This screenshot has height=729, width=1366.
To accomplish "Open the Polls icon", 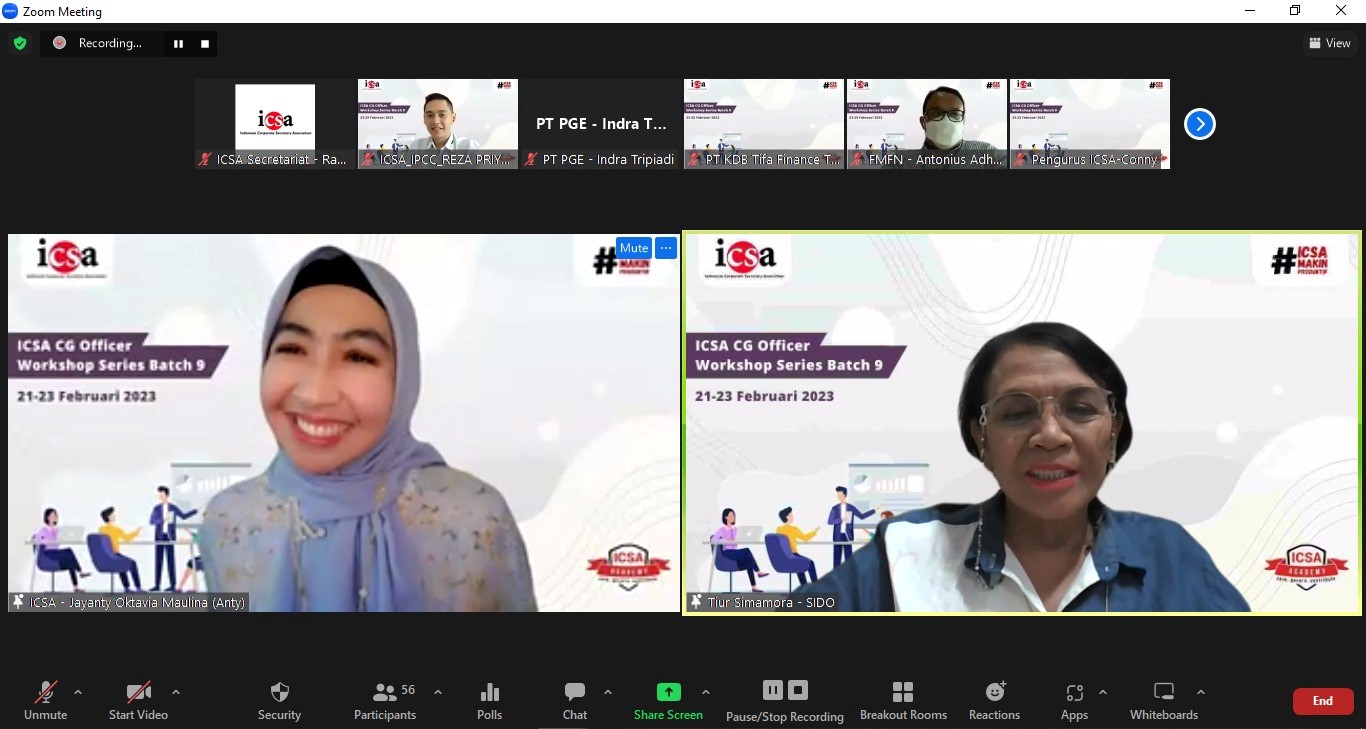I will pyautogui.click(x=490, y=692).
